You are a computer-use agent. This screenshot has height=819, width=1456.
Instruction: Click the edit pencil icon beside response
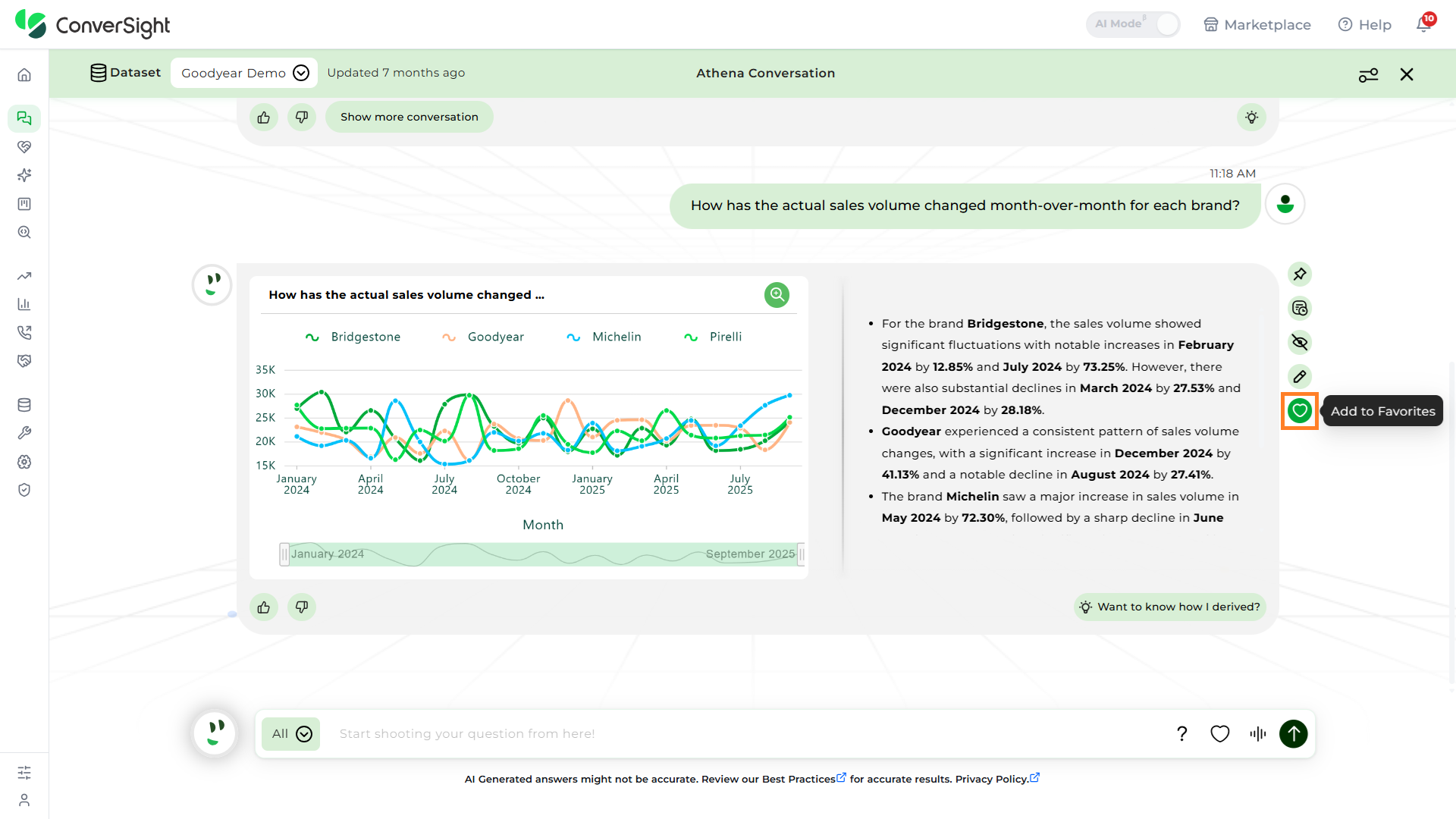point(1300,376)
